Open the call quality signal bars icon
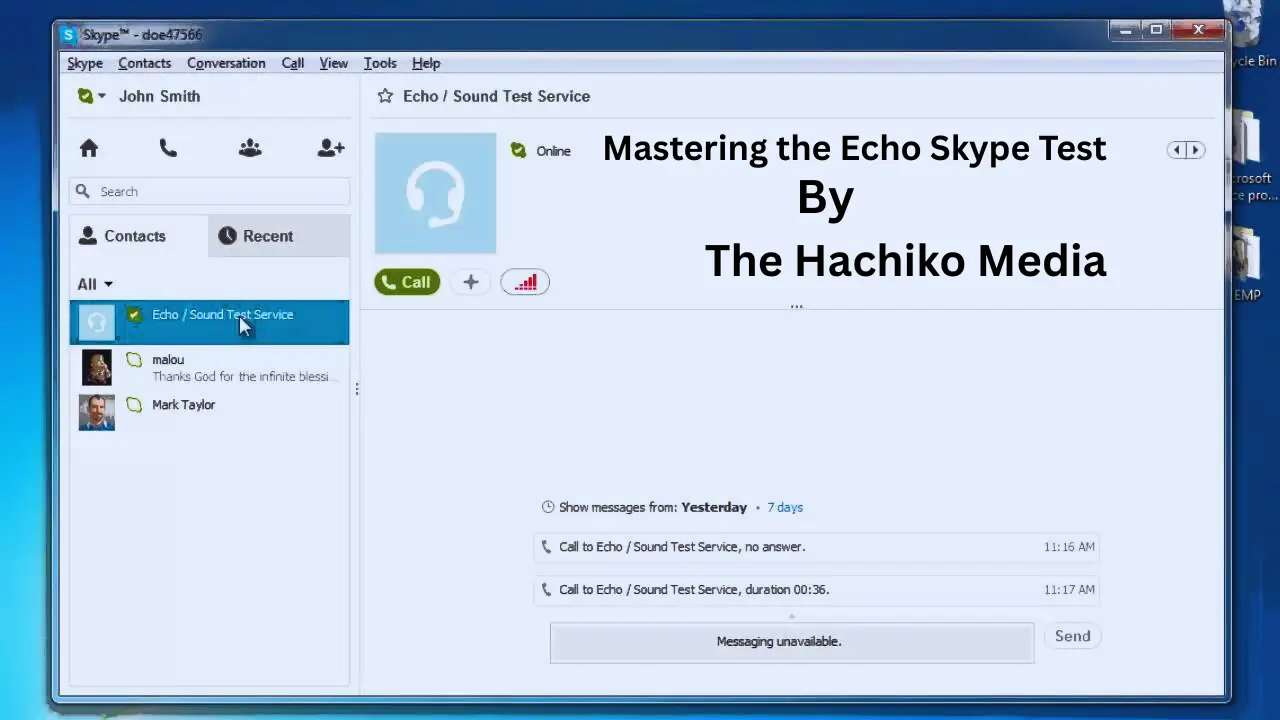 pyautogui.click(x=525, y=283)
